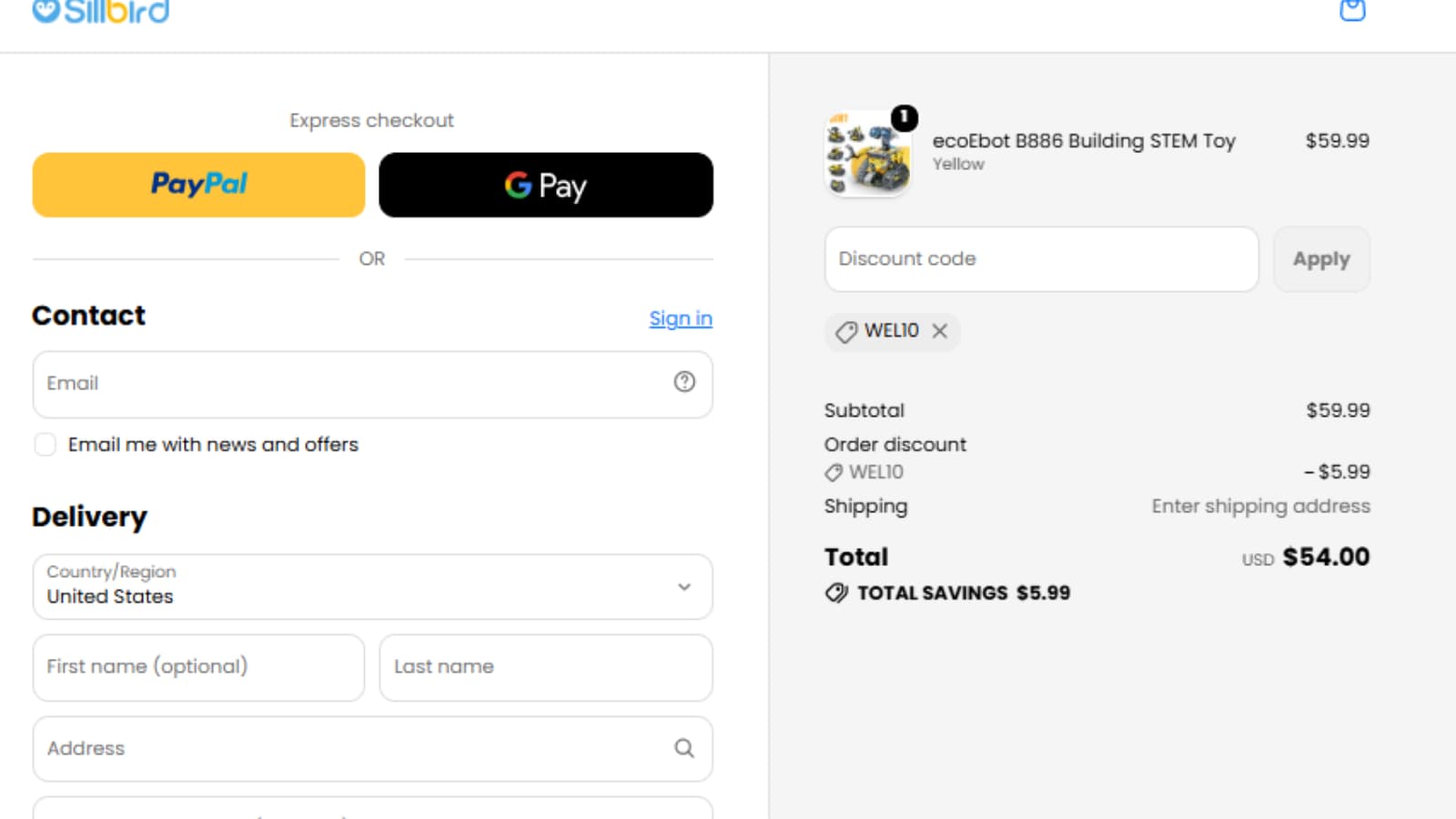The image size is (1456, 819).
Task: Click the TOTAL SAVINGS $5.99 text
Action: [964, 593]
